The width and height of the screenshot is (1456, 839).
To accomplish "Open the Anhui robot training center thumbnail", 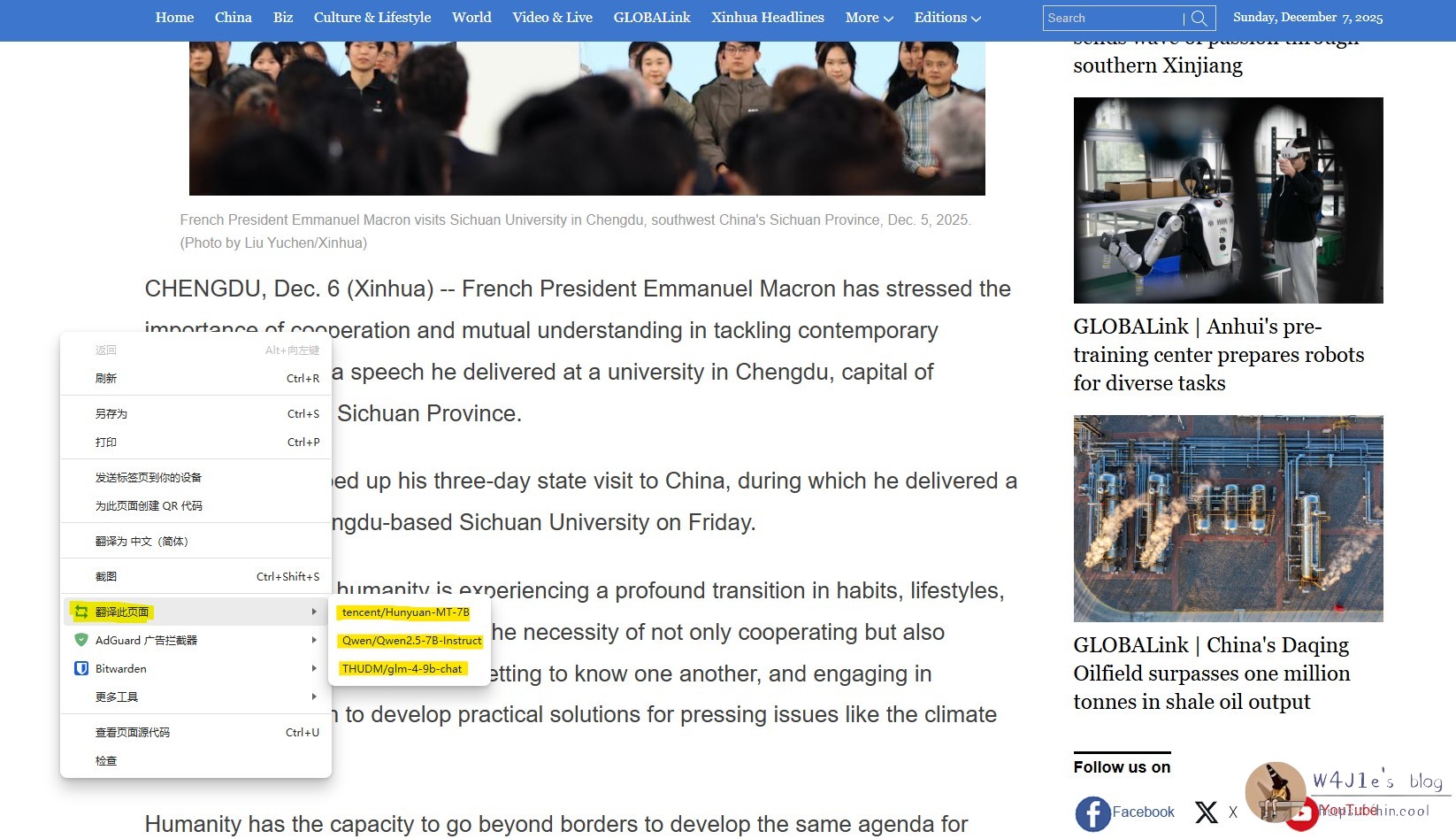I will coord(1228,201).
